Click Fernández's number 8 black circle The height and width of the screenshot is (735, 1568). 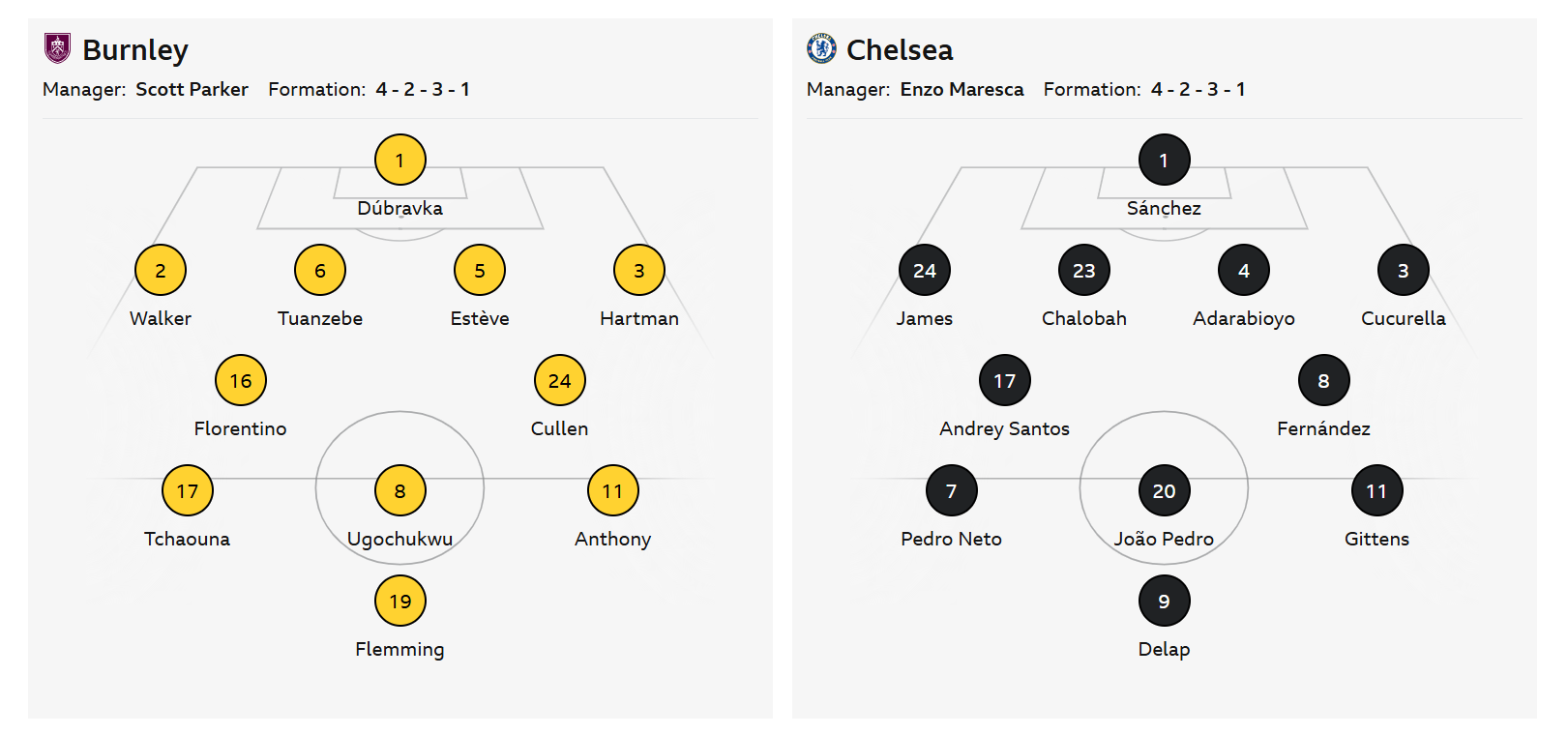click(x=1323, y=380)
